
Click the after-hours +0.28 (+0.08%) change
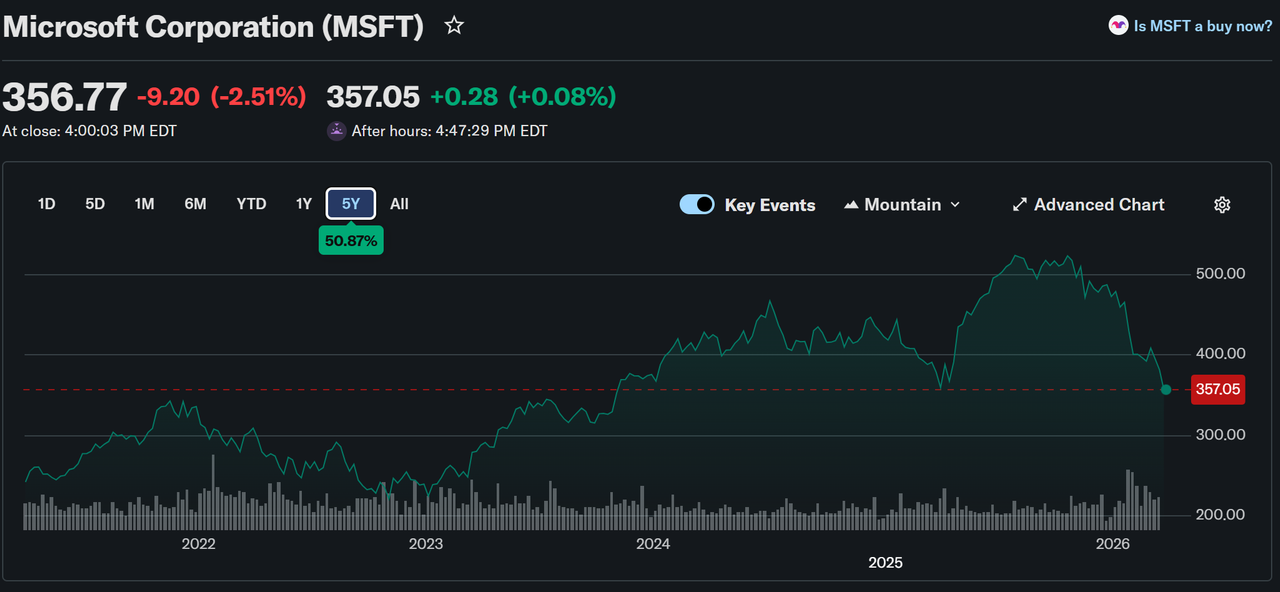click(x=523, y=97)
